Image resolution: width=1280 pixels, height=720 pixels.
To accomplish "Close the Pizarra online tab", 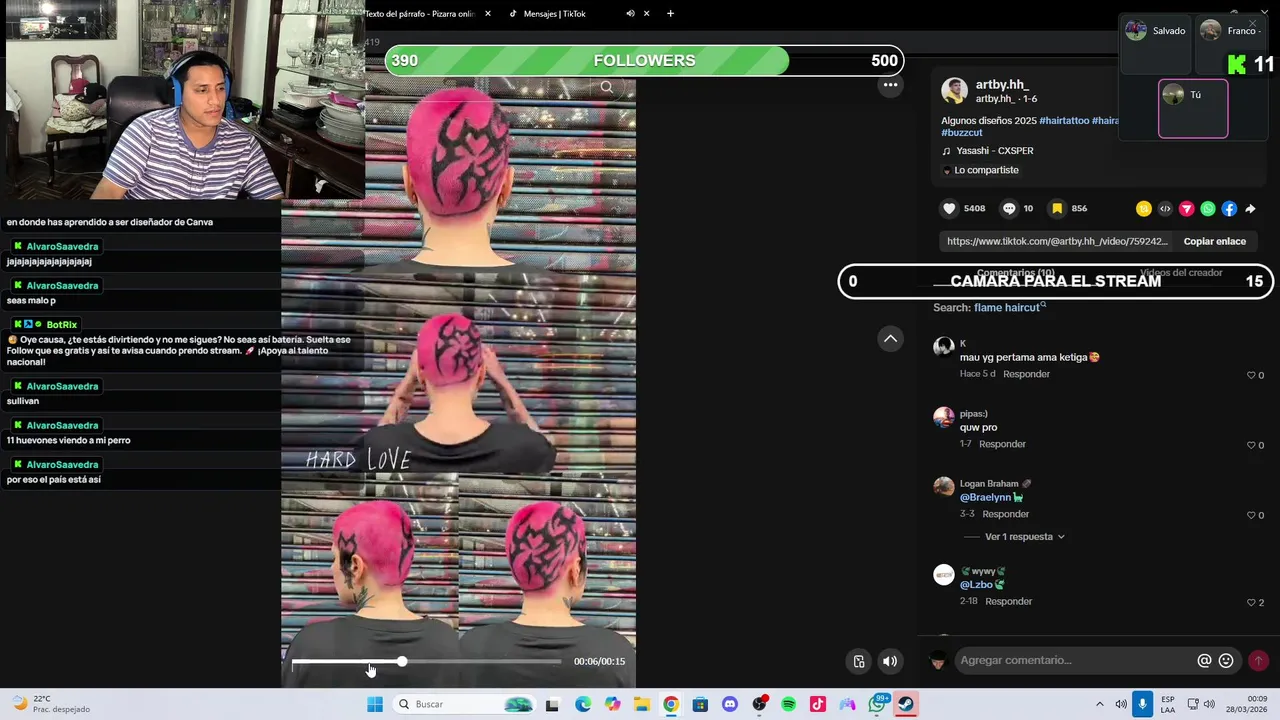I will coord(488,14).
